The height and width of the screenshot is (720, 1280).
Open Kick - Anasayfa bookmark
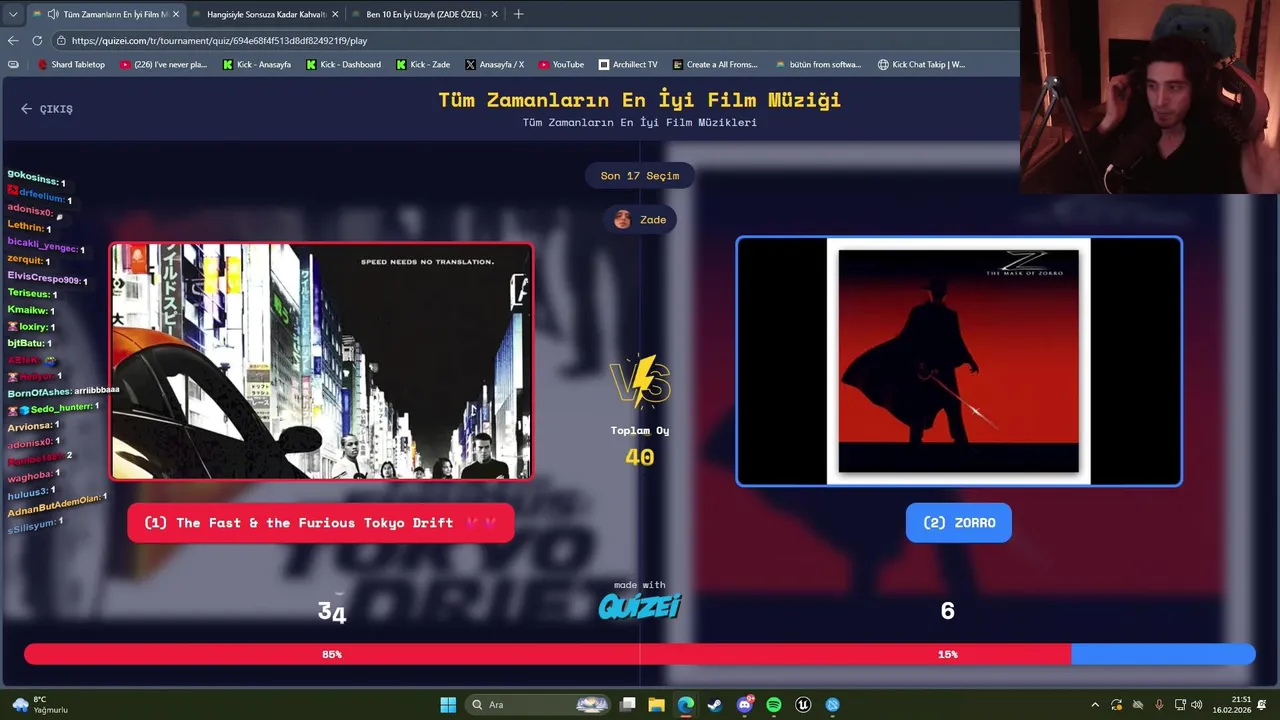(x=257, y=64)
